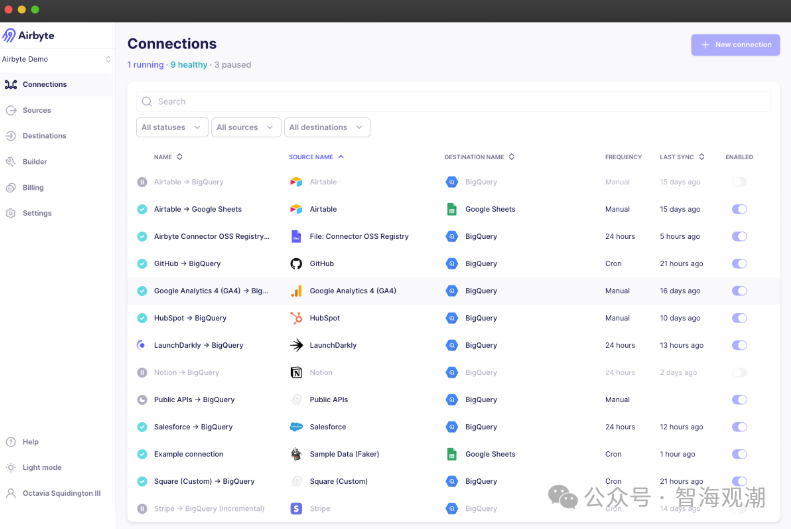
Task: Click the Search input field
Action: coord(453,101)
